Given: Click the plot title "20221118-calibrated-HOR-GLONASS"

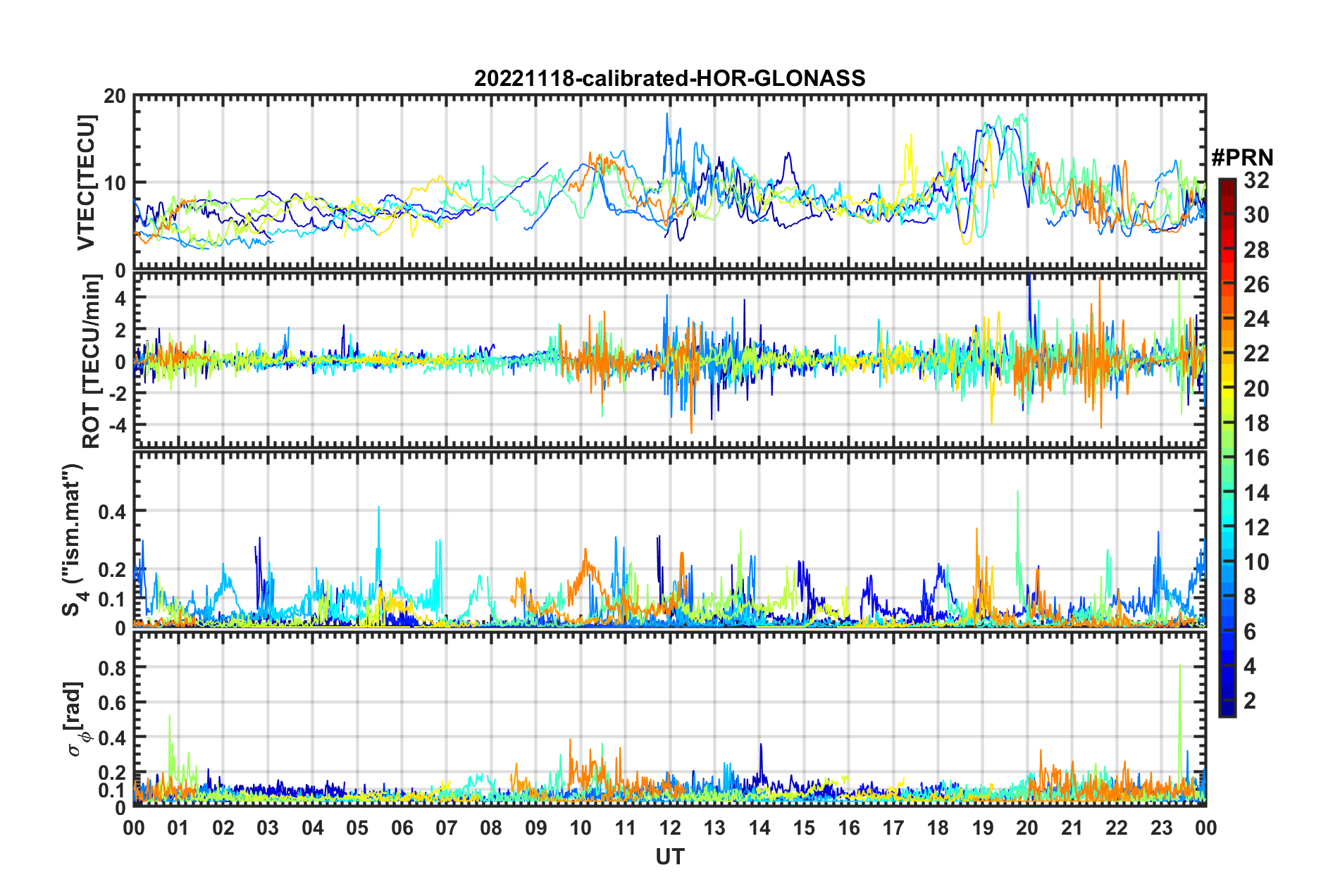Looking at the screenshot, I should (669, 77).
